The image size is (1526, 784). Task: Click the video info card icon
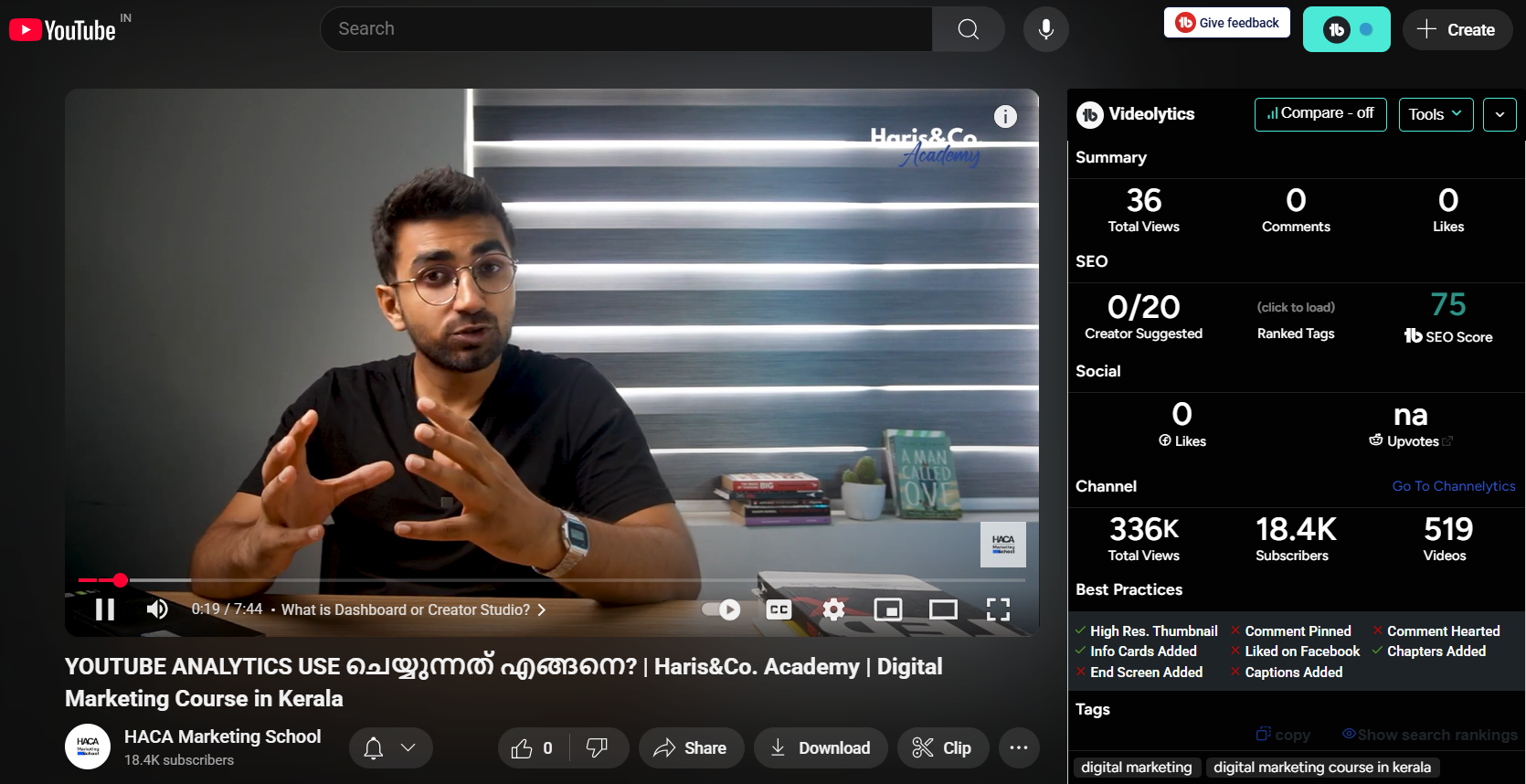pyautogui.click(x=1005, y=117)
